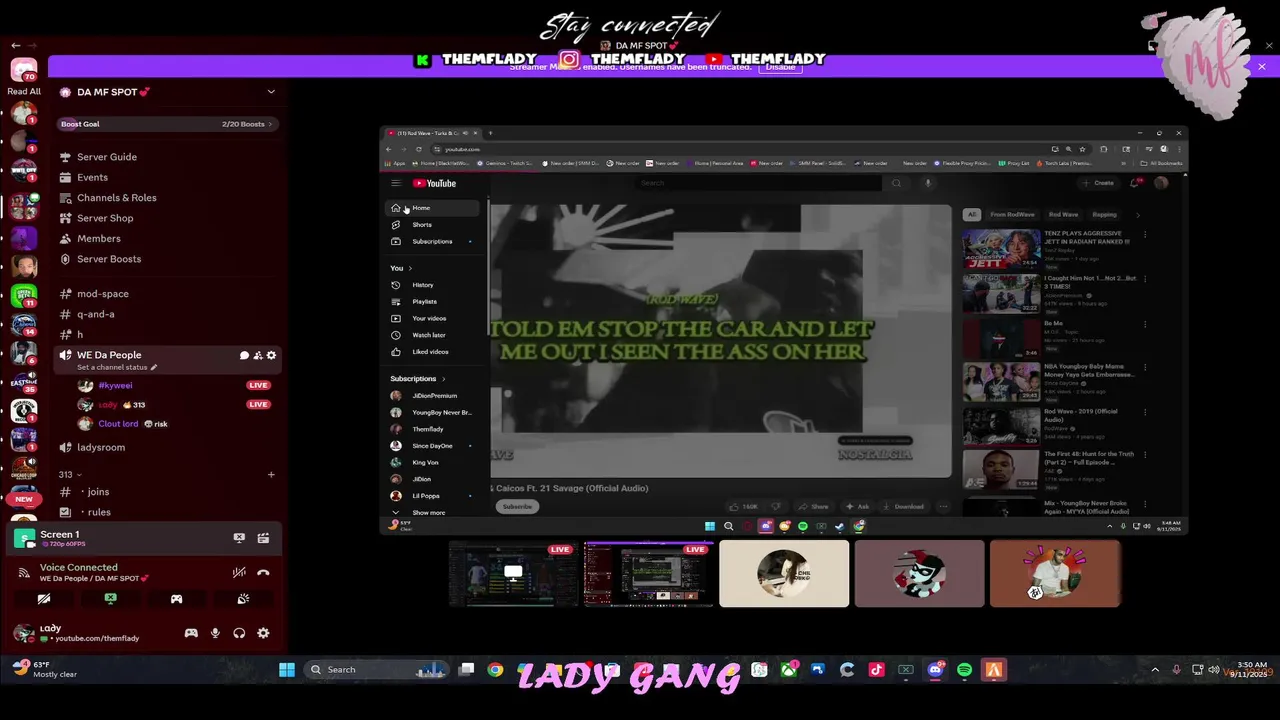The image size is (1280, 720).
Task: Open edit channel gear on WE Da People
Action: [271, 356]
